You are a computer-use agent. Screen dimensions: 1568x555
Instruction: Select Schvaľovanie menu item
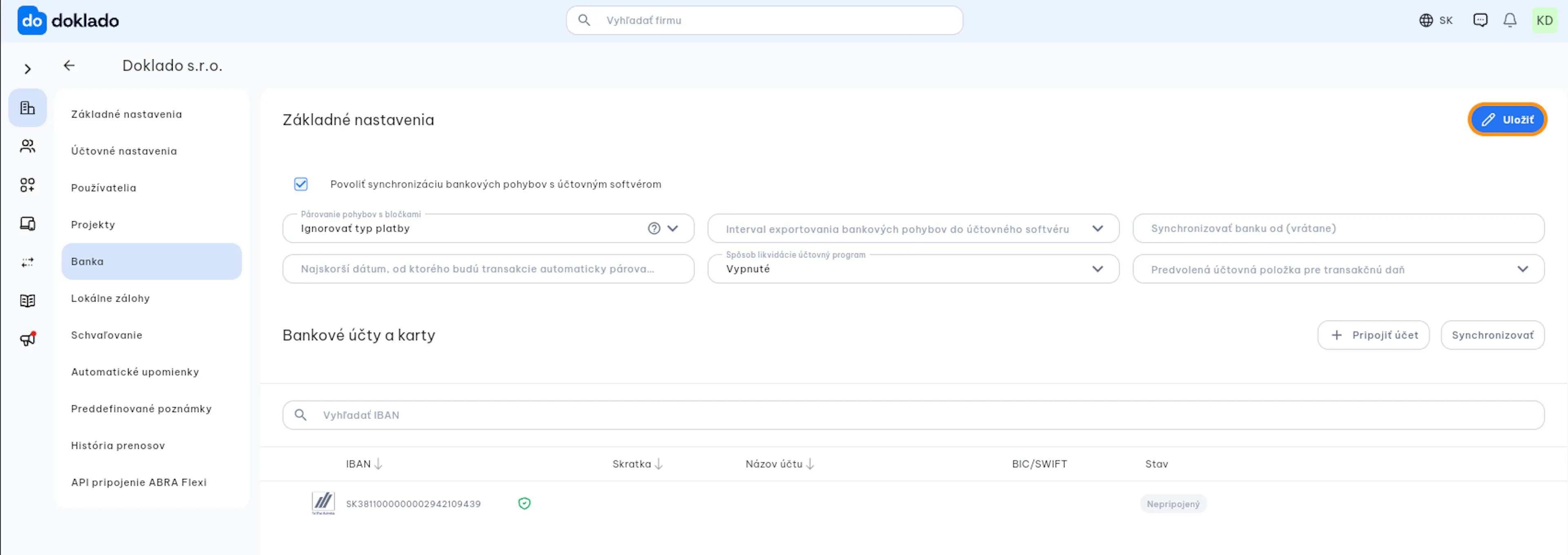[151, 335]
